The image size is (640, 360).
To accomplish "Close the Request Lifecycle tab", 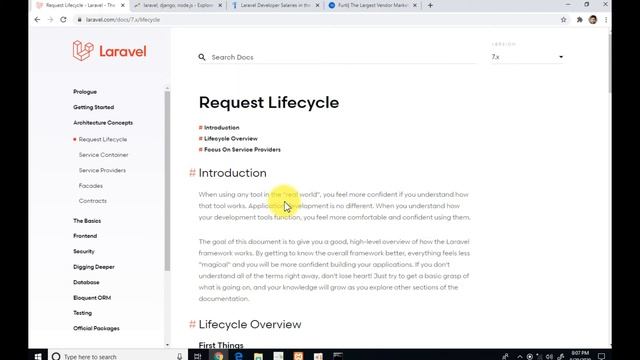I will 123,5.
